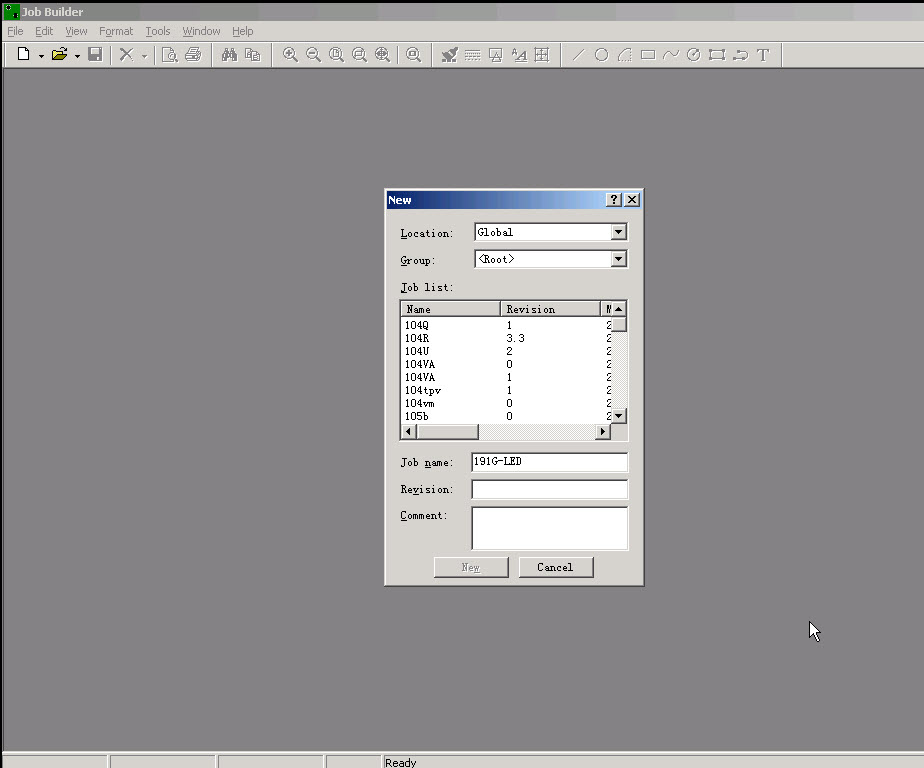Viewport: 924px width, 768px height.
Task: Click the dotted ruler lines icon
Action: click(473, 55)
